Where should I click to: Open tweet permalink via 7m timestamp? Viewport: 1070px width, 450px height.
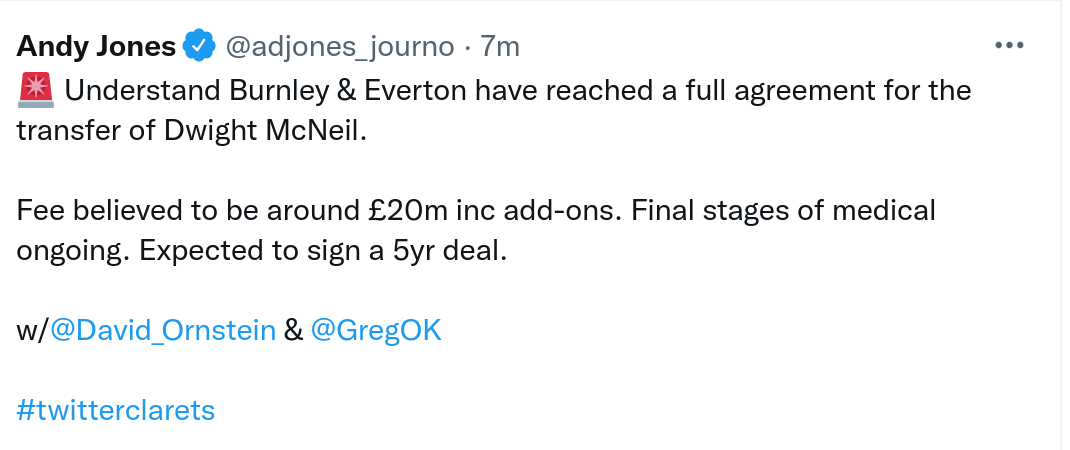[500, 46]
